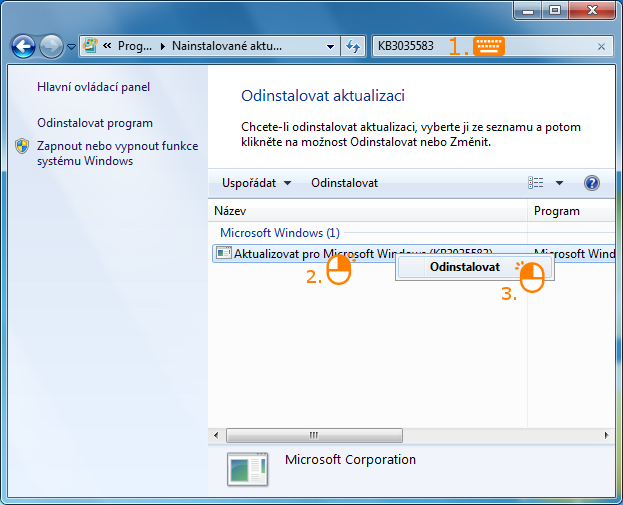Click the horizontal scrollbar thumb
Viewport: 623px width, 505px height.
314,435
